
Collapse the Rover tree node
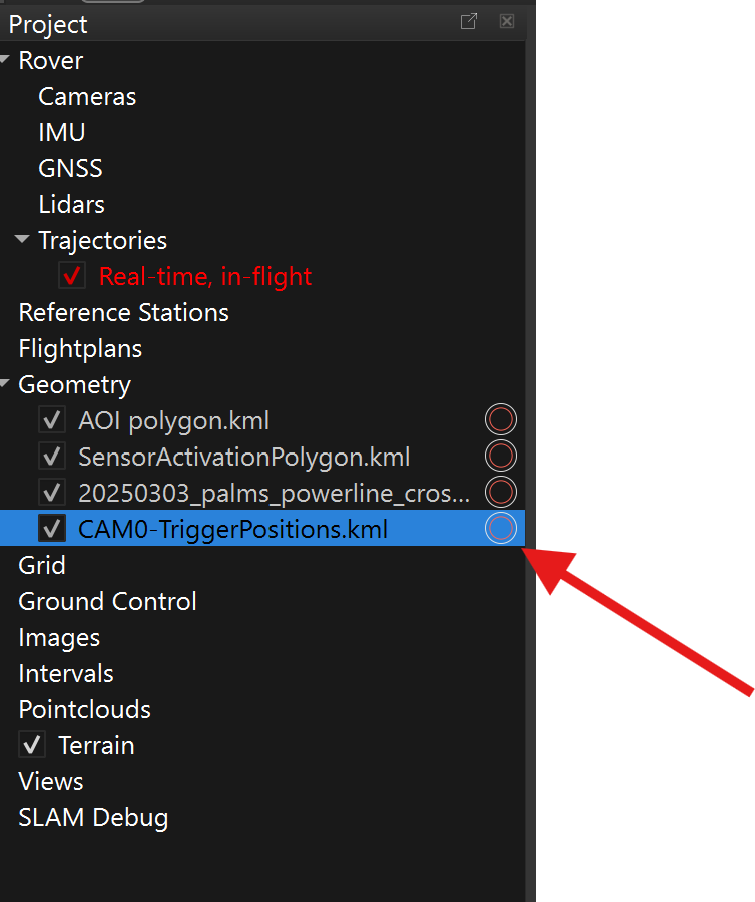(6, 60)
